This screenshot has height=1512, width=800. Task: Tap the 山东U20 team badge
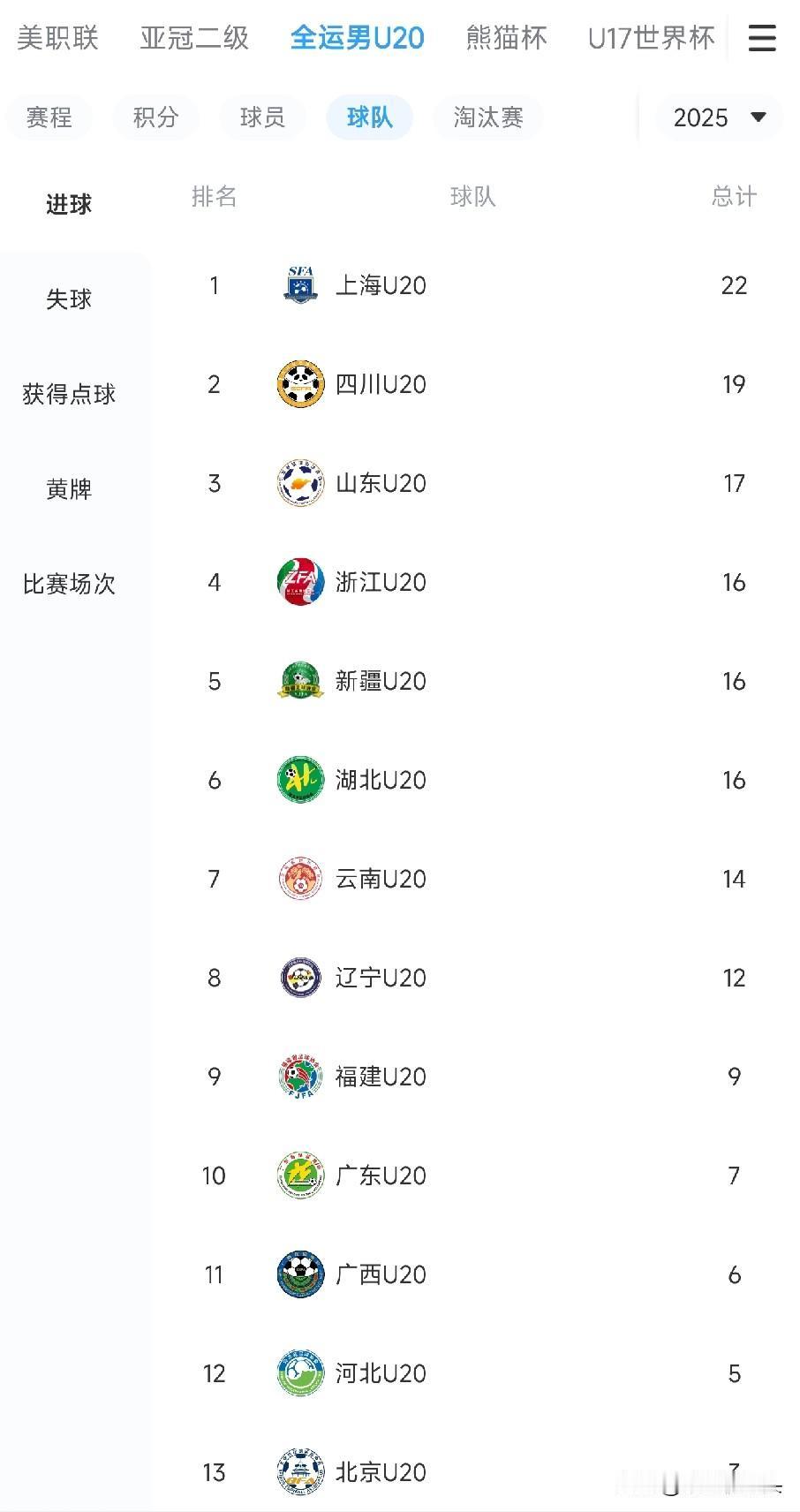coord(300,483)
